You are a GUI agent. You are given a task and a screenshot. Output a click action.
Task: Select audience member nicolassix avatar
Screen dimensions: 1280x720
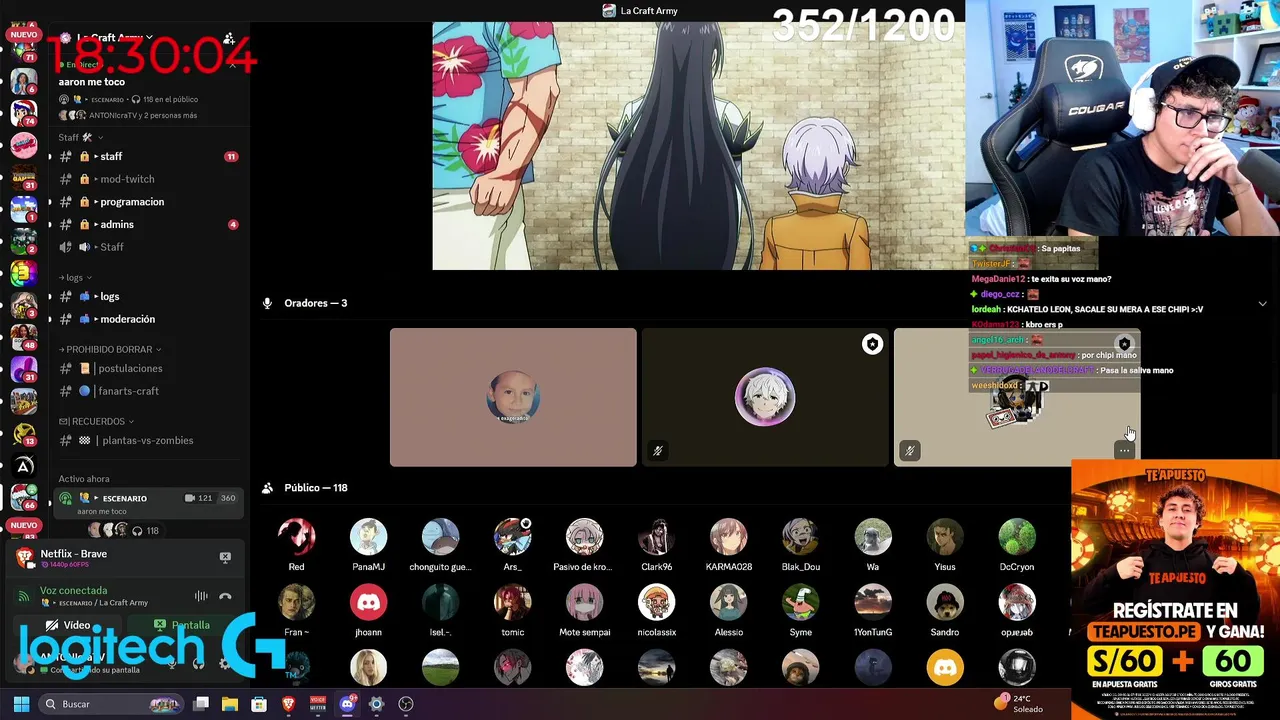(x=656, y=603)
